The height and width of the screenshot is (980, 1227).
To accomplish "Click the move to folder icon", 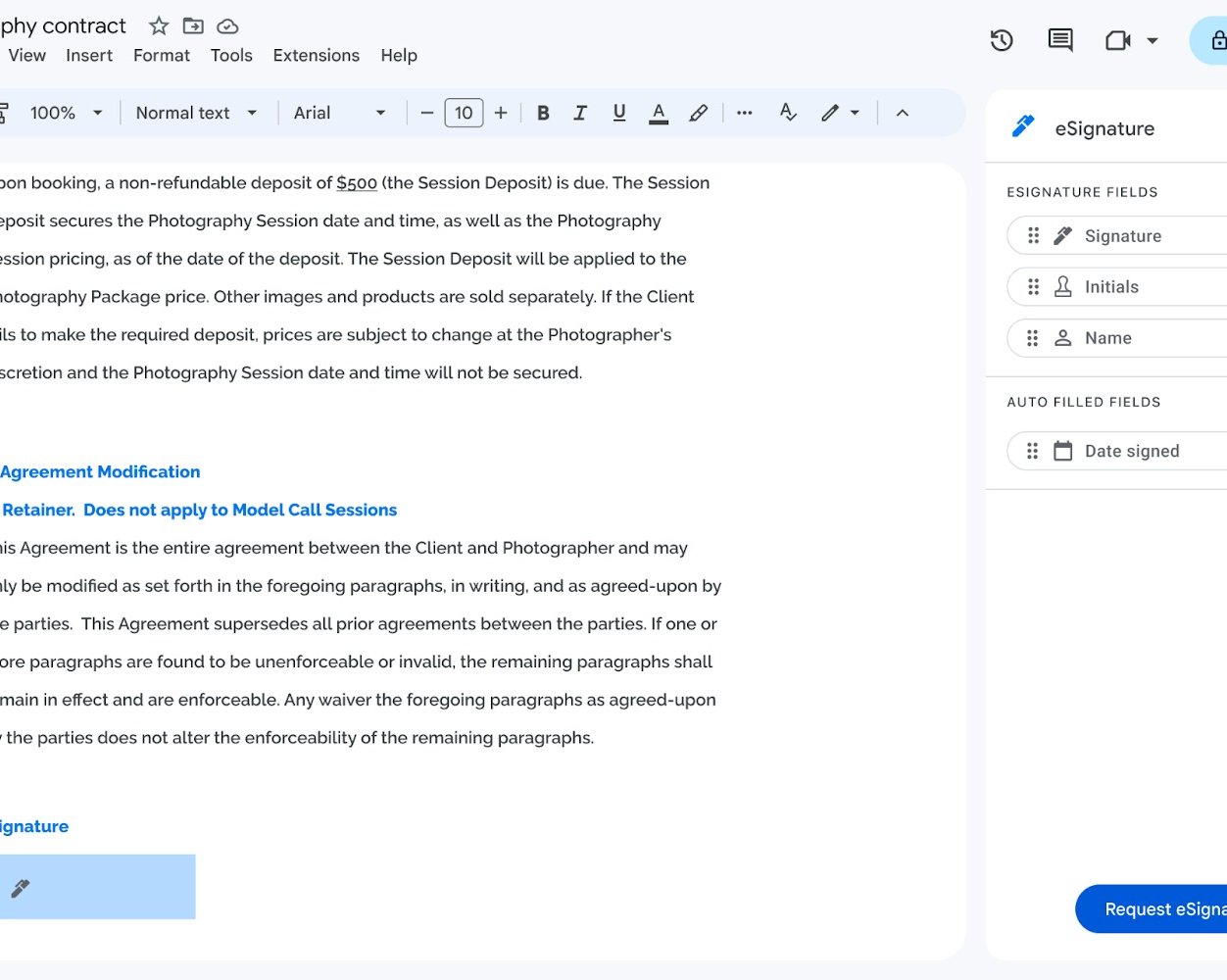I will point(193,26).
